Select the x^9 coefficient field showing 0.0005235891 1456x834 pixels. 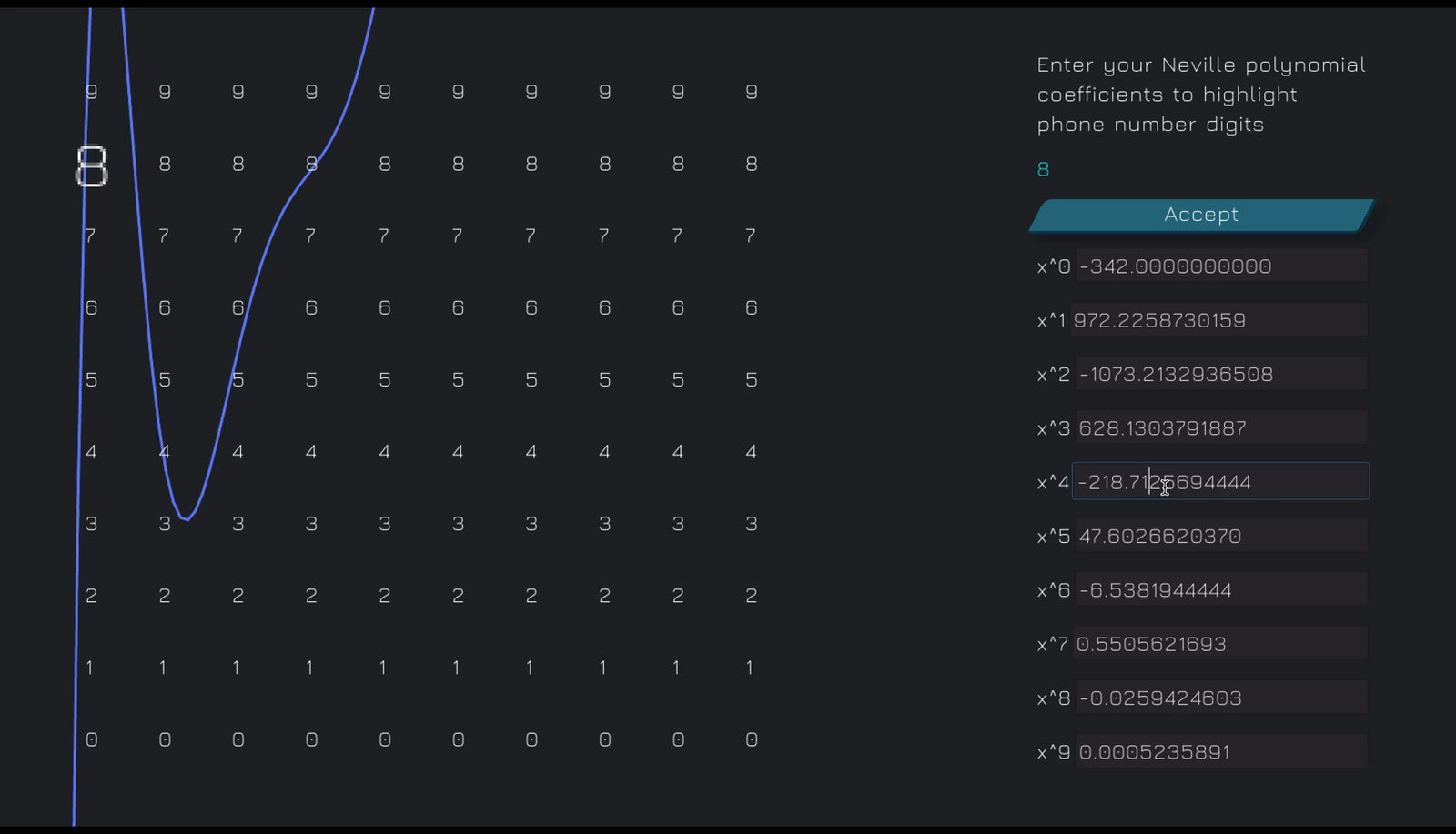point(1220,752)
